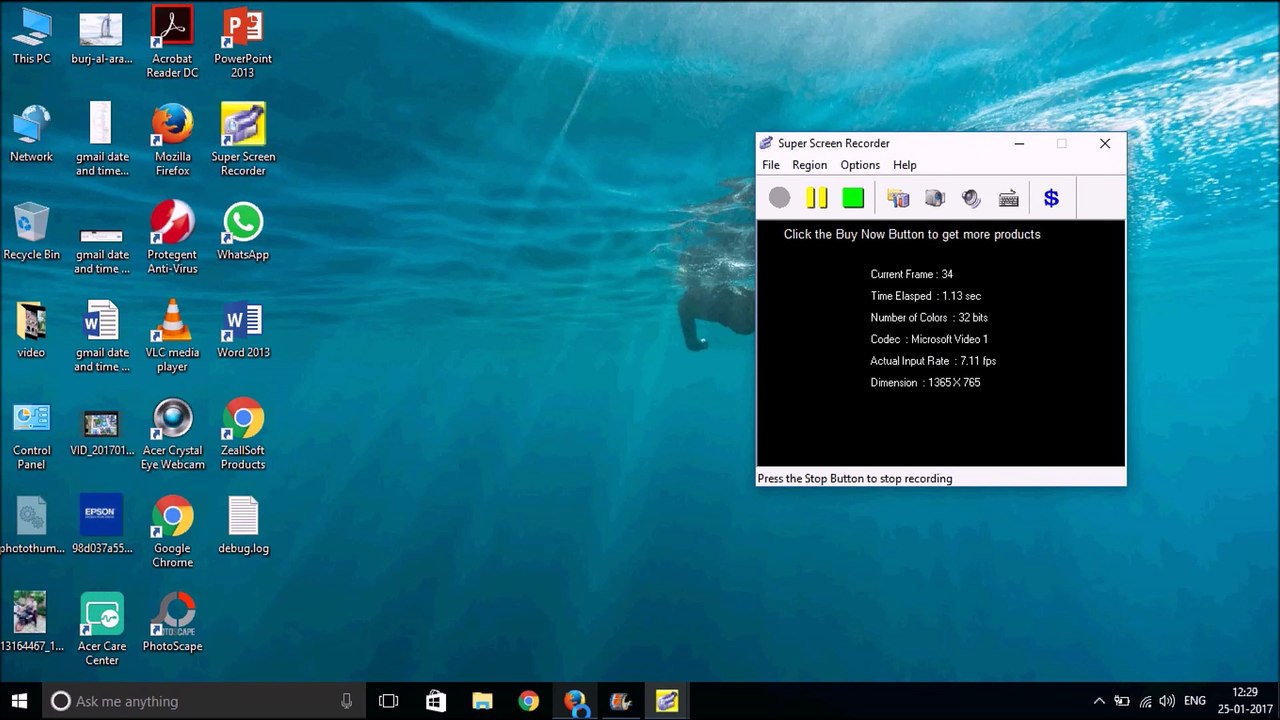Pause recording with the yellow pause button
1280x720 pixels.
(817, 198)
